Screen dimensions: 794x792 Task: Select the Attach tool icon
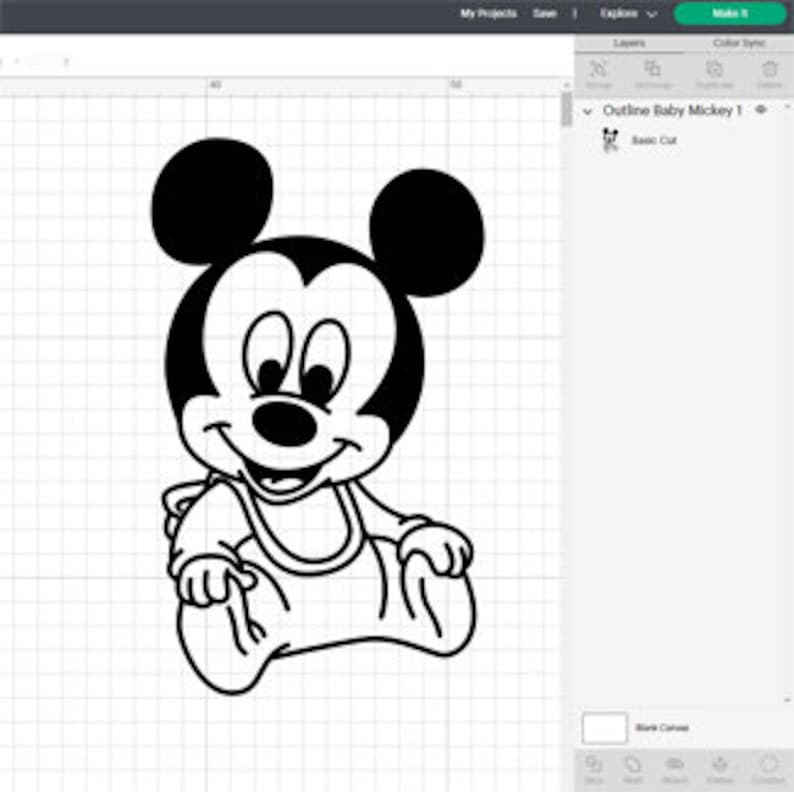coord(675,767)
